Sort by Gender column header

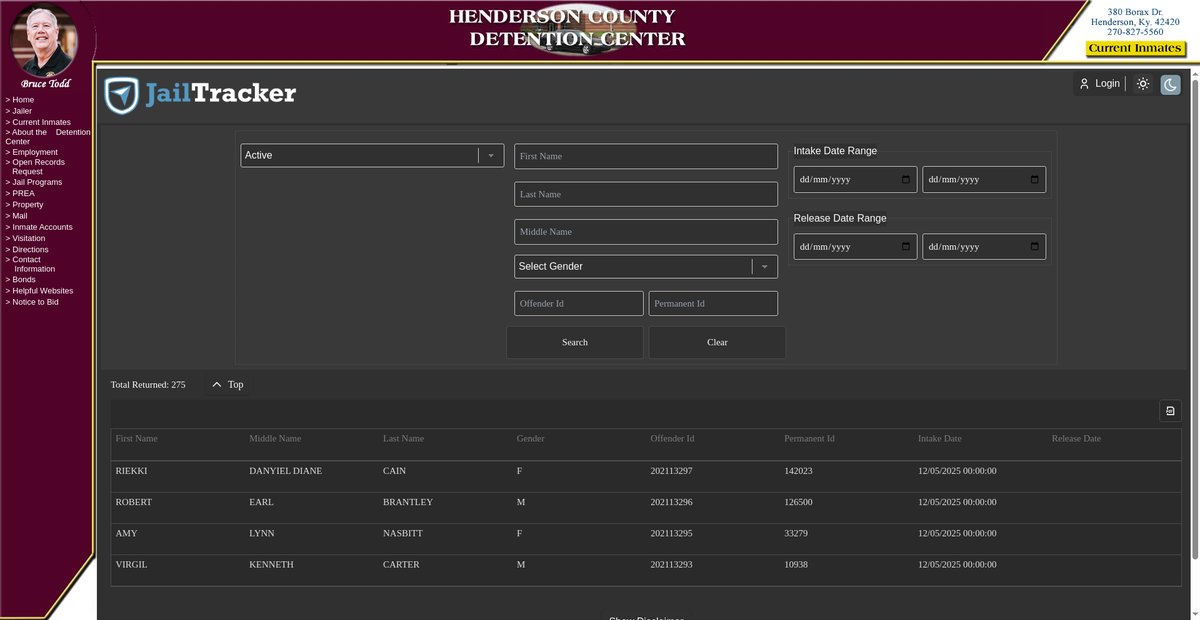(530, 439)
